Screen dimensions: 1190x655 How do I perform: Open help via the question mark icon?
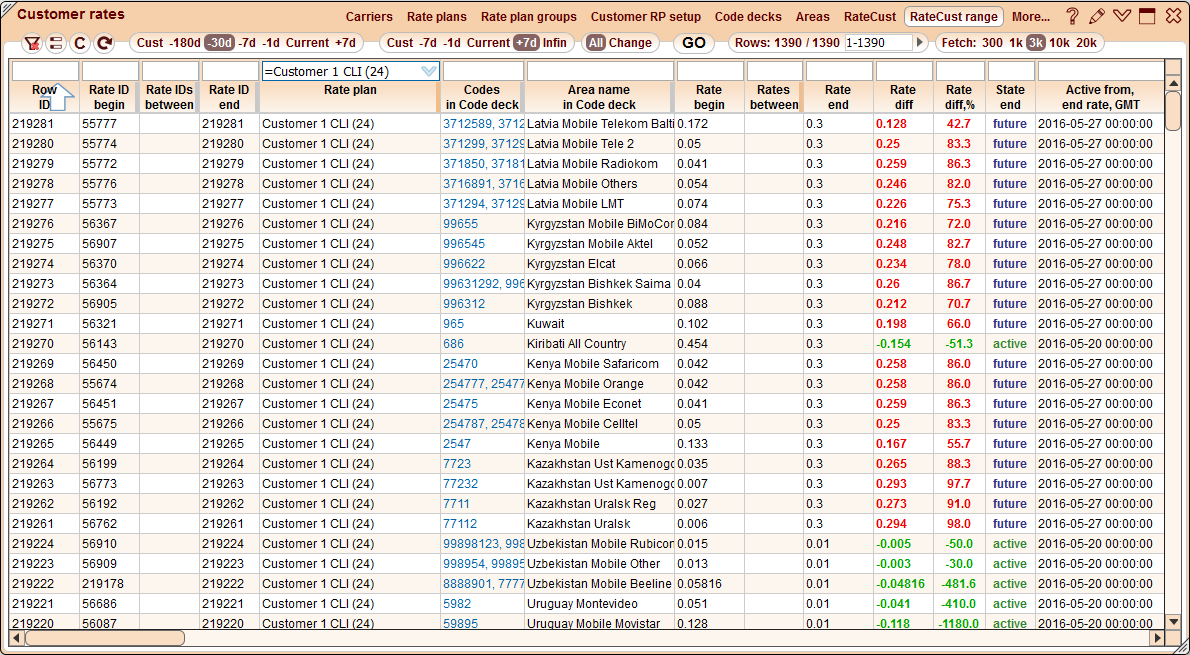(1072, 15)
